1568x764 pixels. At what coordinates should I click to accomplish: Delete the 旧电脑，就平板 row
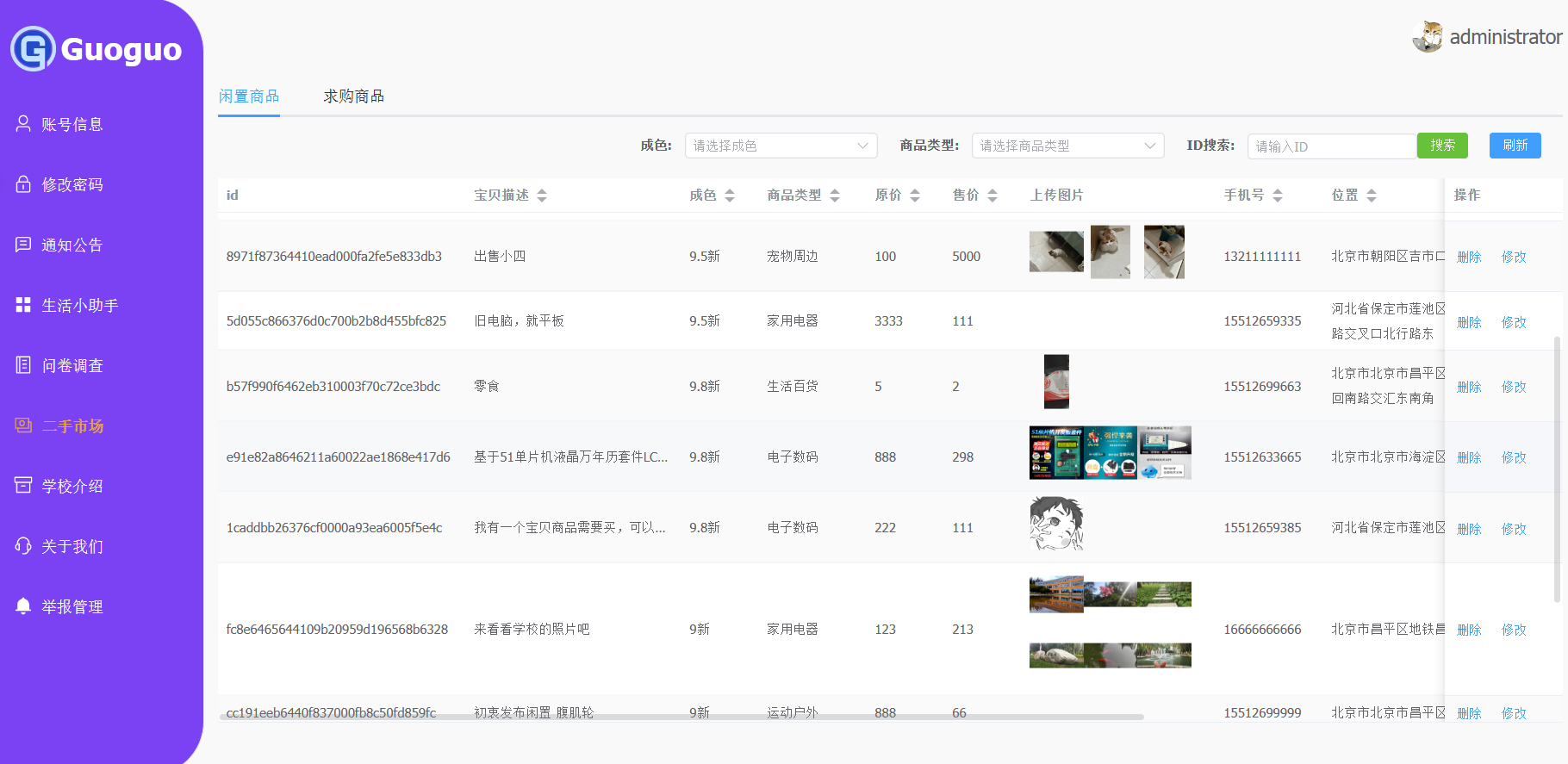click(1469, 322)
